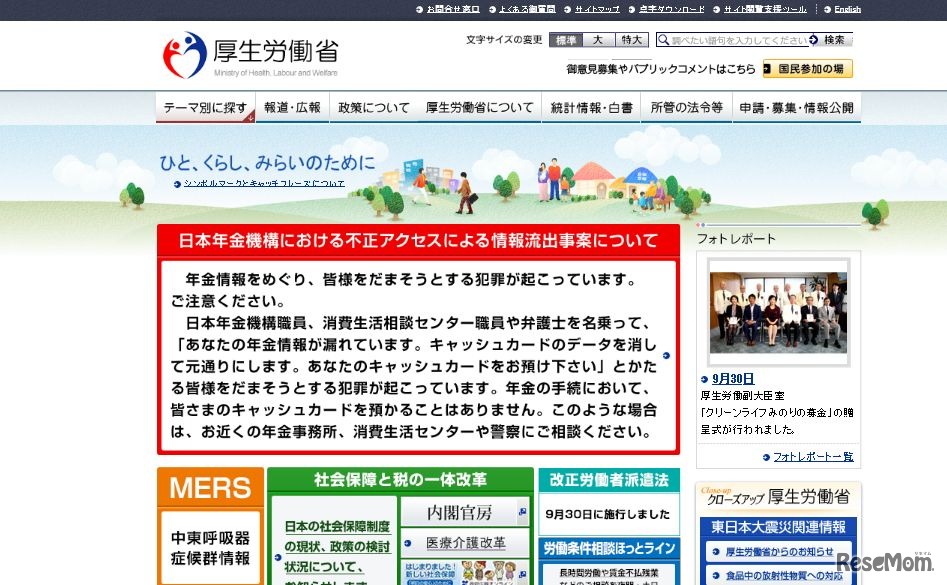Click inside the search input field
The width and height of the screenshot is (947, 585).
(x=733, y=40)
